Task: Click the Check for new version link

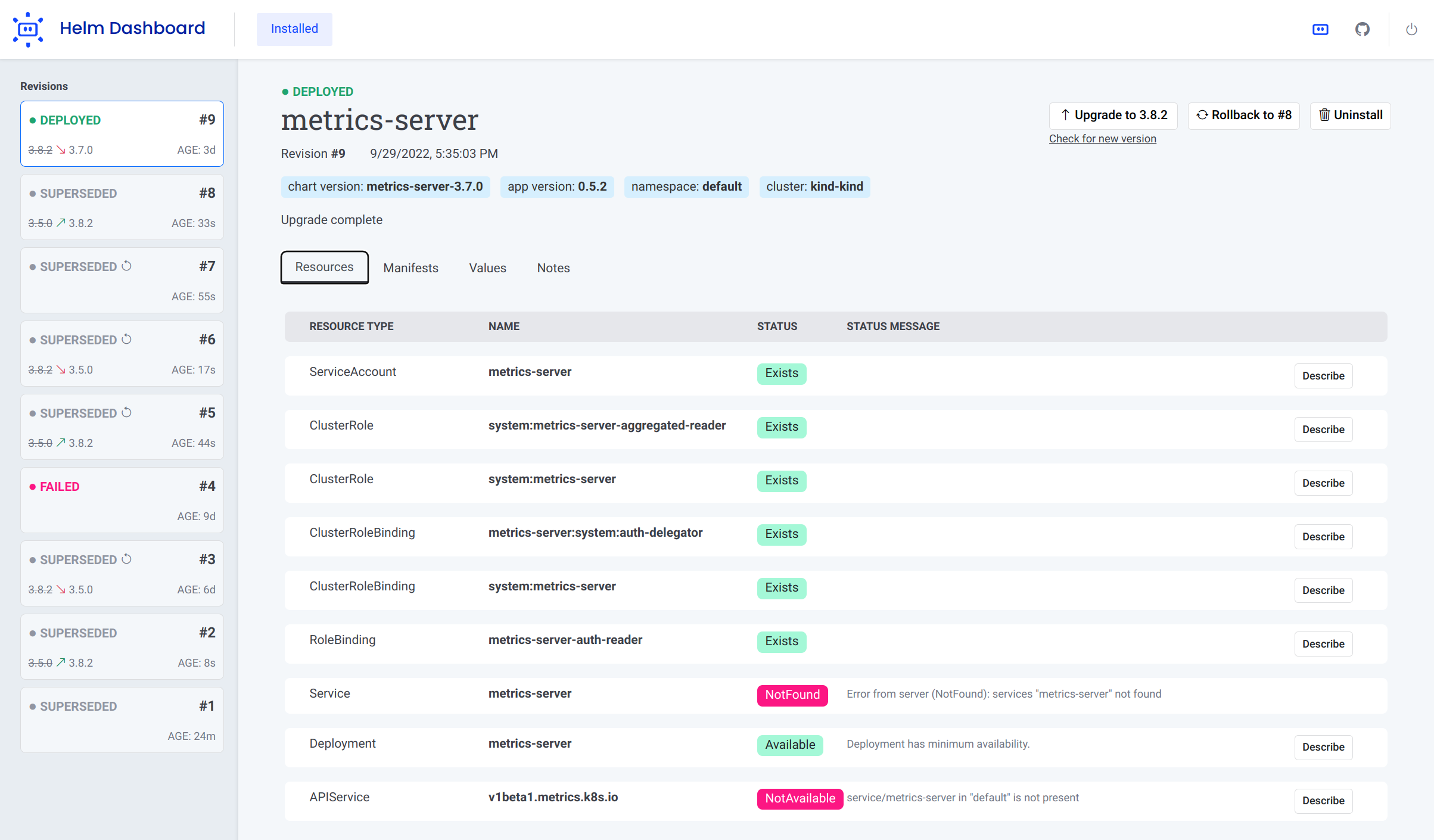Action: tap(1103, 138)
